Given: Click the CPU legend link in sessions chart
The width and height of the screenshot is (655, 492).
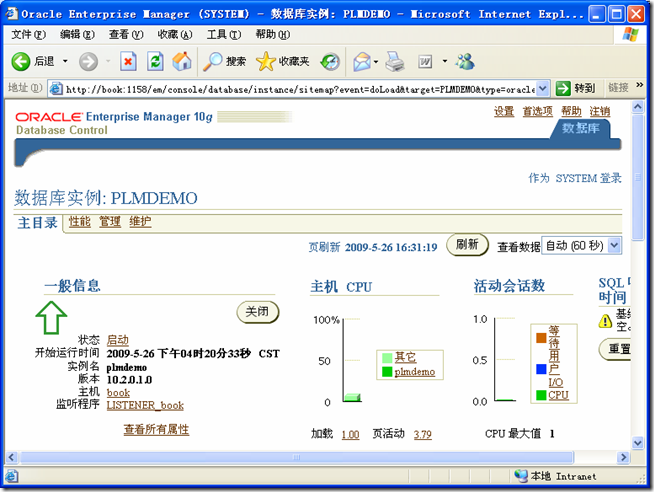Looking at the screenshot, I should coord(558,395).
